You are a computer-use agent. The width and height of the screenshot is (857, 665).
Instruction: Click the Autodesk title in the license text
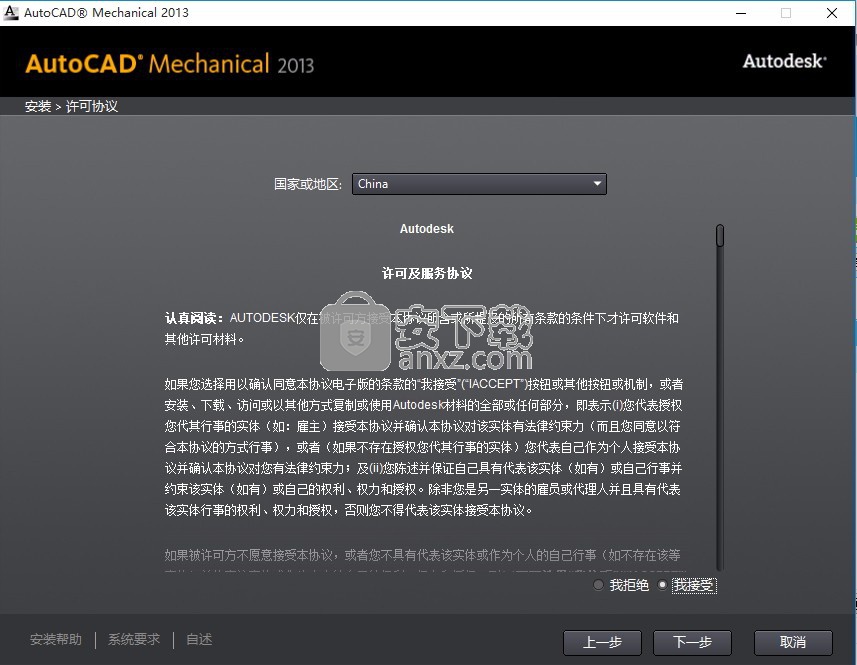[427, 229]
